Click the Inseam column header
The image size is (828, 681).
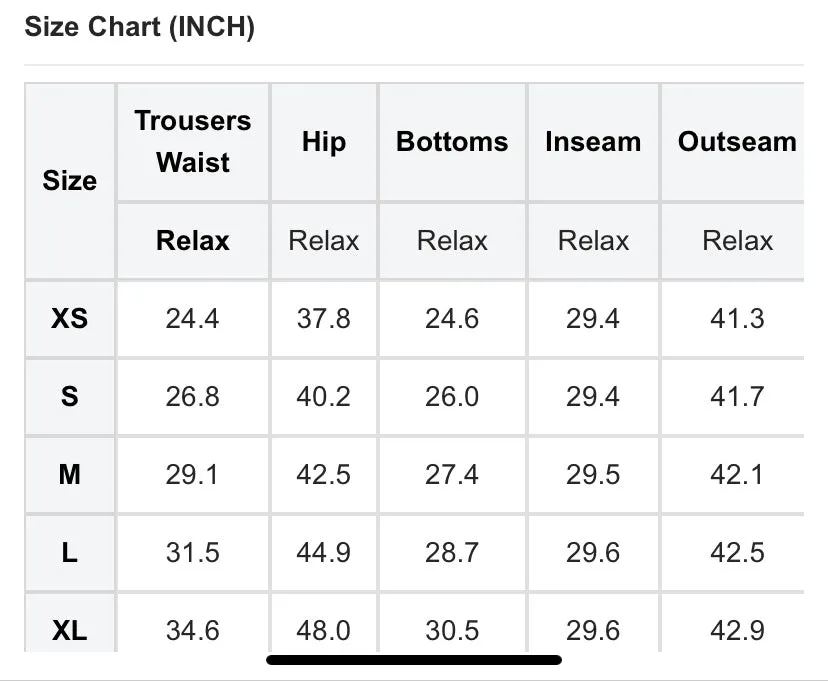point(593,141)
